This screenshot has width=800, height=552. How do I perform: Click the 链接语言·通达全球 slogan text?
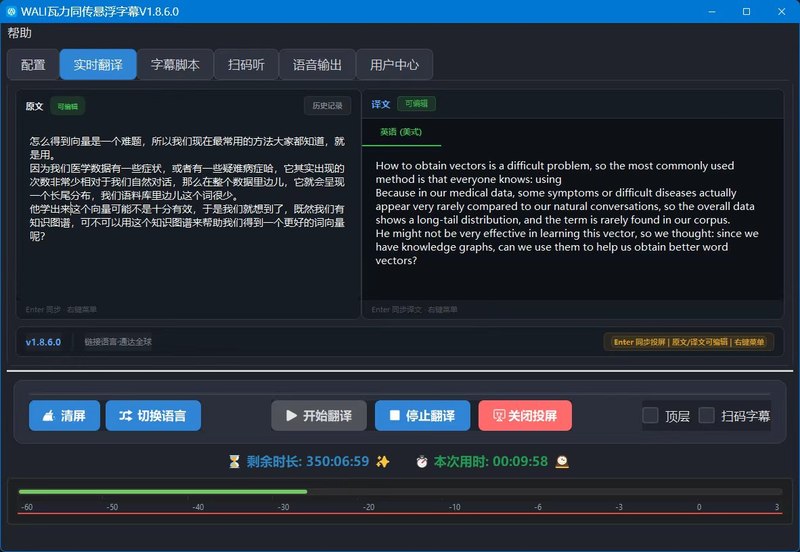118,342
